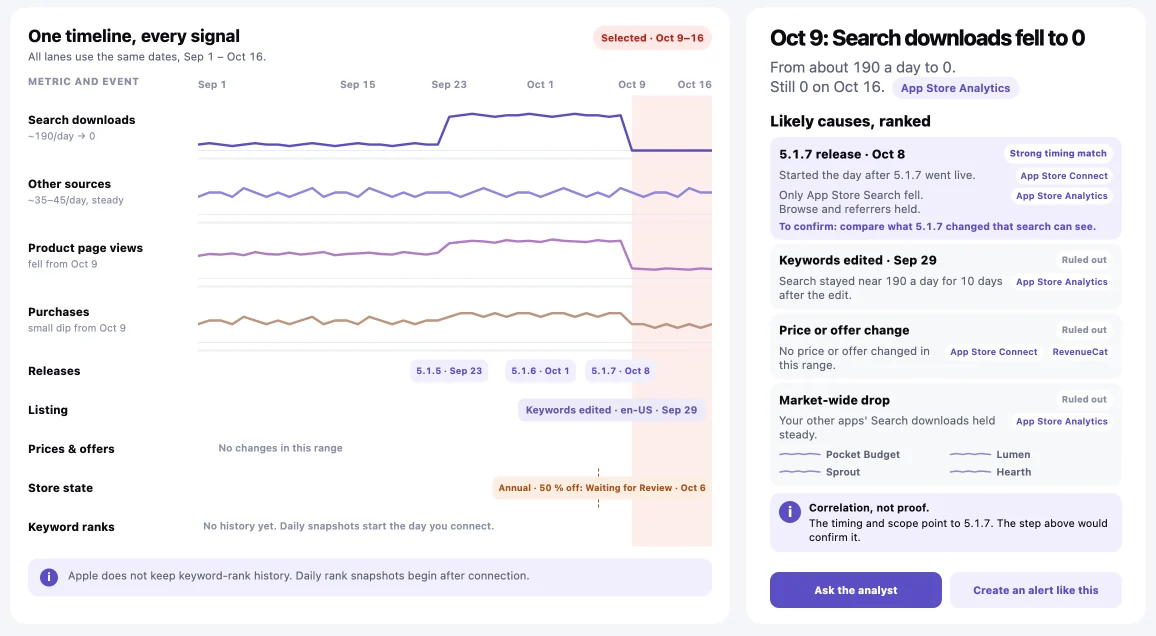Open App Store Analytics tag near Oct 16 summary

(x=955, y=88)
